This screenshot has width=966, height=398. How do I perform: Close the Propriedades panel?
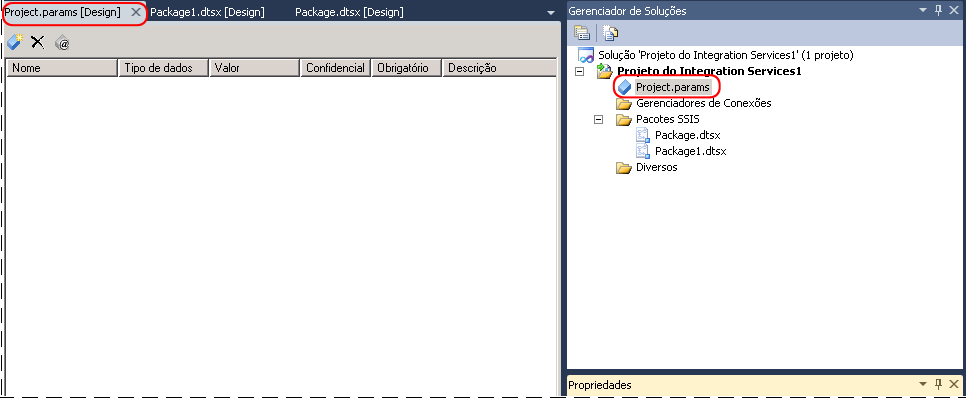pyautogui.click(x=955, y=384)
